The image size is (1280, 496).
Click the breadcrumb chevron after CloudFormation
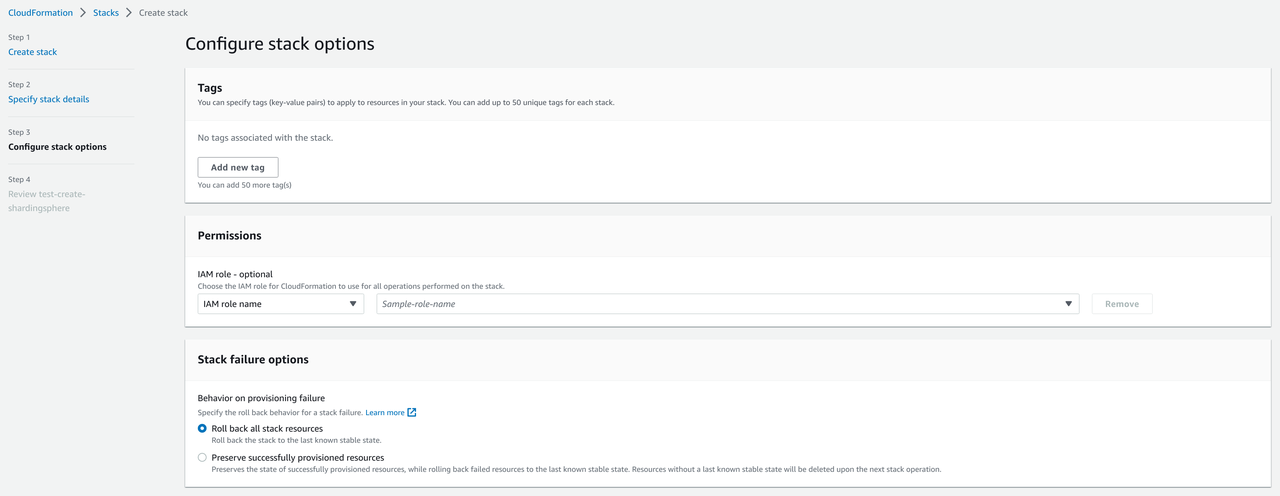click(83, 13)
